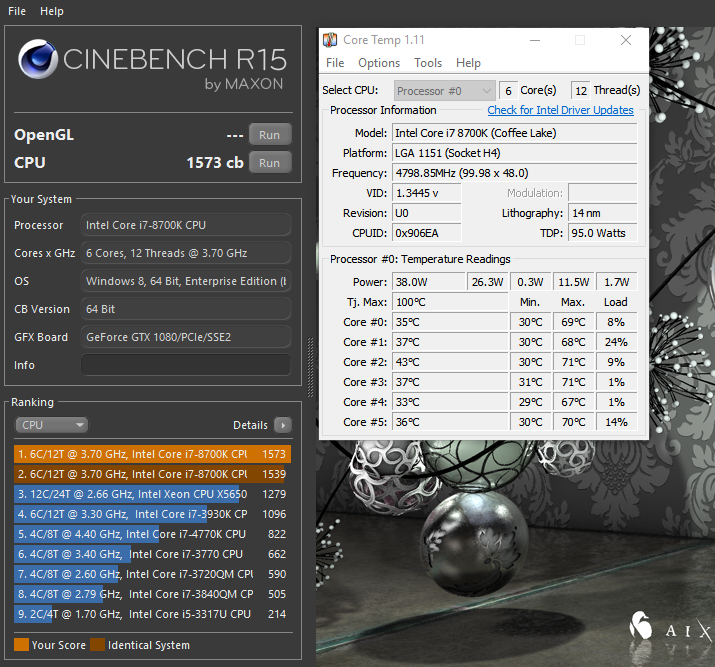The image size is (715, 667).
Task: Select ranking row Intel Core i7-3840QM
Action: click(x=152, y=595)
